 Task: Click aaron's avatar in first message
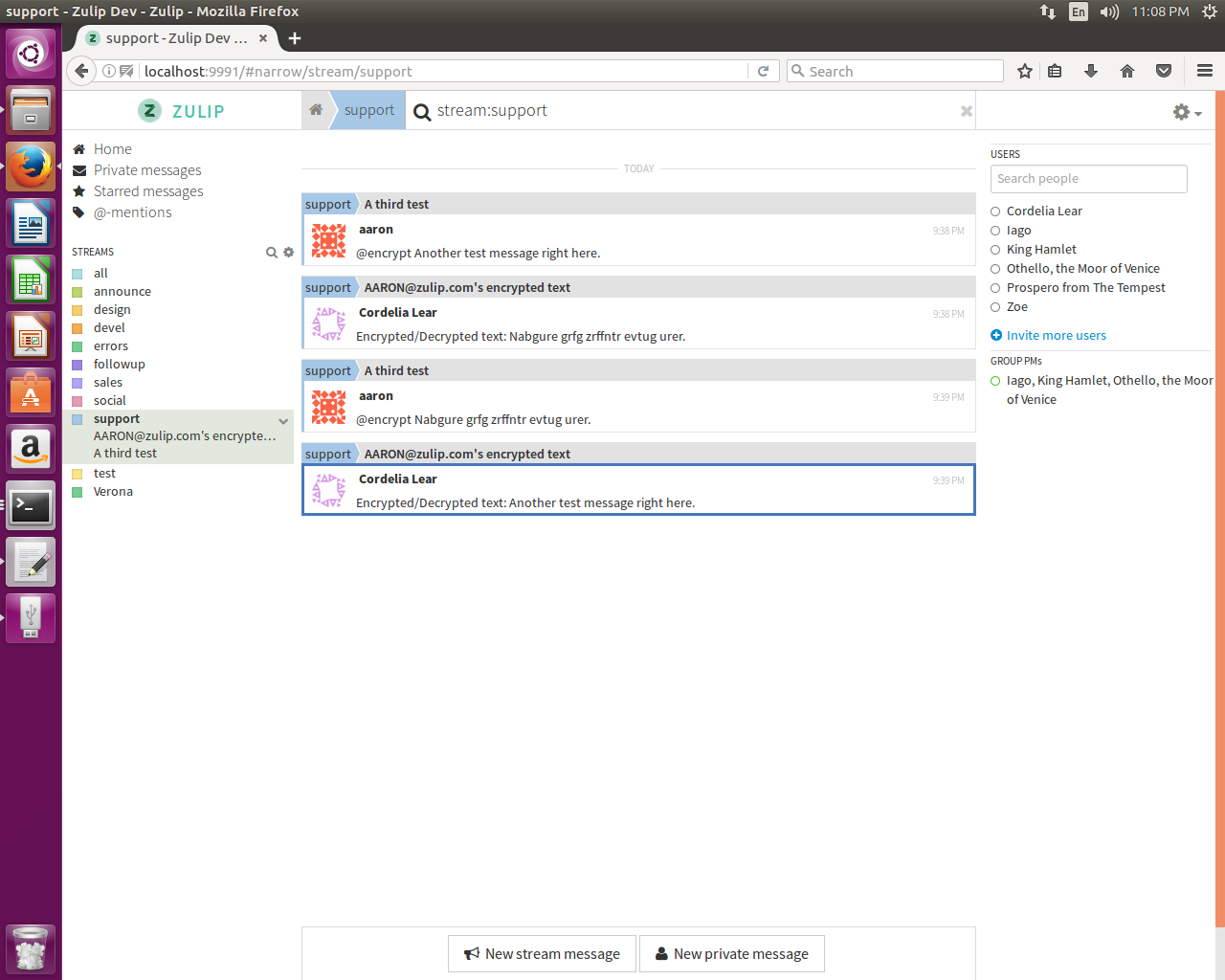pos(329,240)
